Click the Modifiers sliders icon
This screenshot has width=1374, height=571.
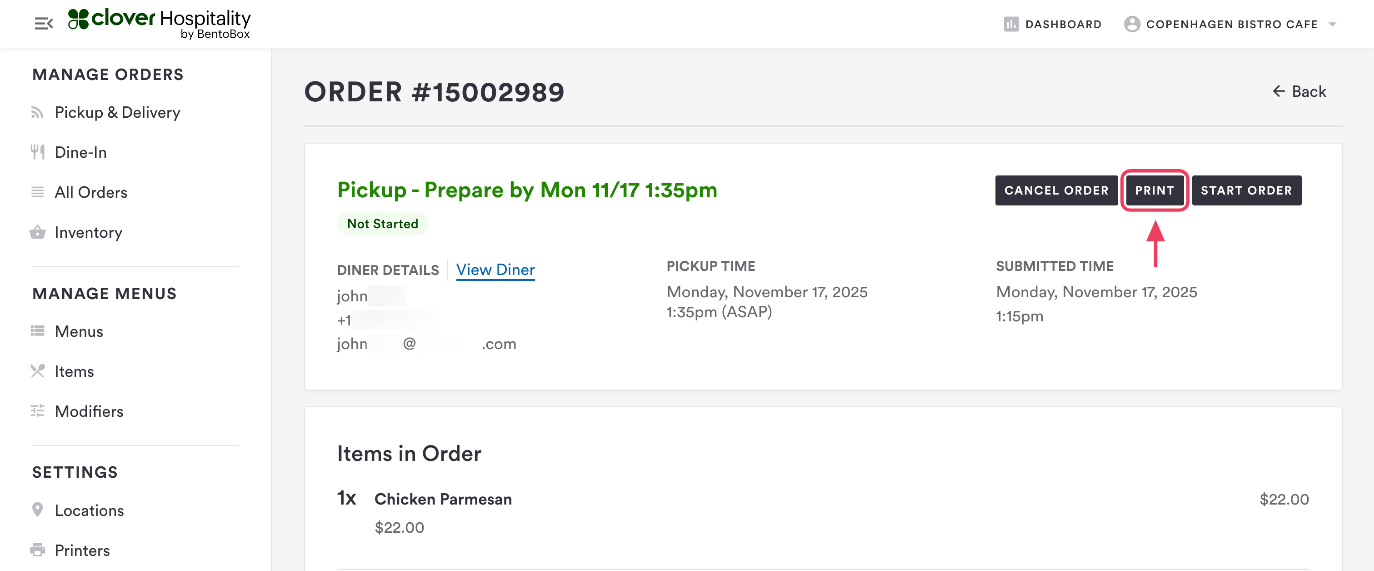(x=38, y=411)
